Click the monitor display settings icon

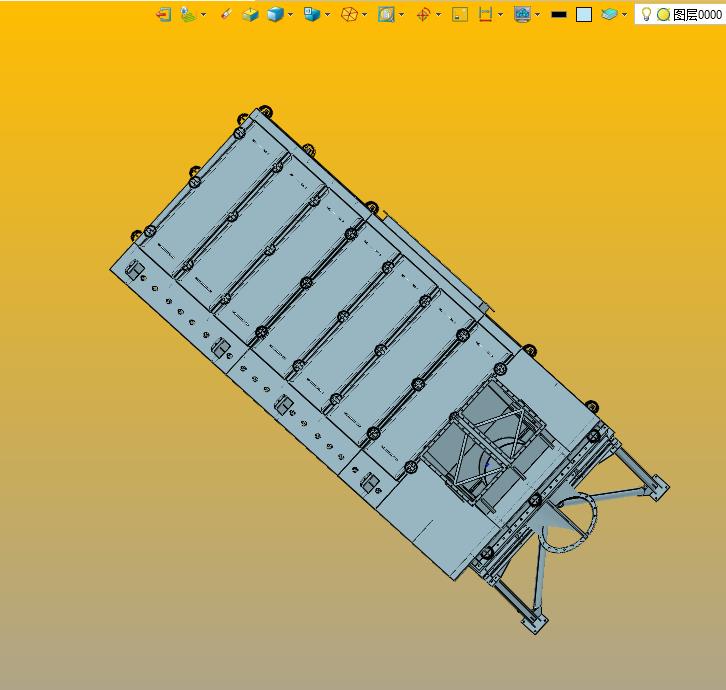[x=522, y=15]
